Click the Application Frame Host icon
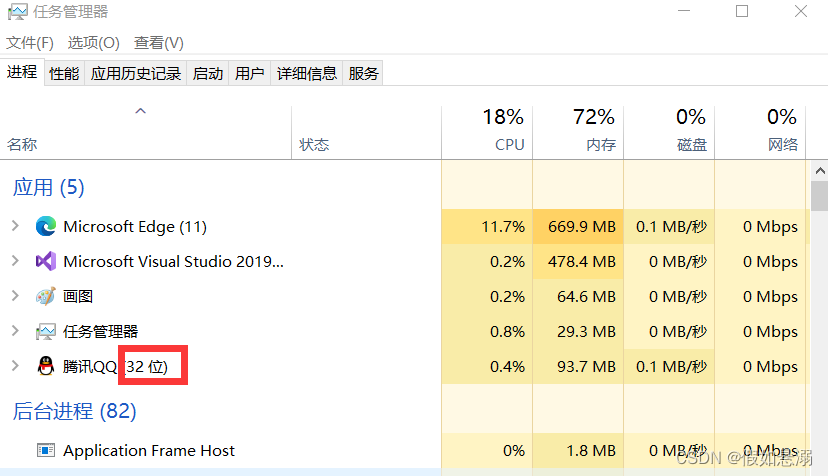The height and width of the screenshot is (476, 828). pos(46,450)
